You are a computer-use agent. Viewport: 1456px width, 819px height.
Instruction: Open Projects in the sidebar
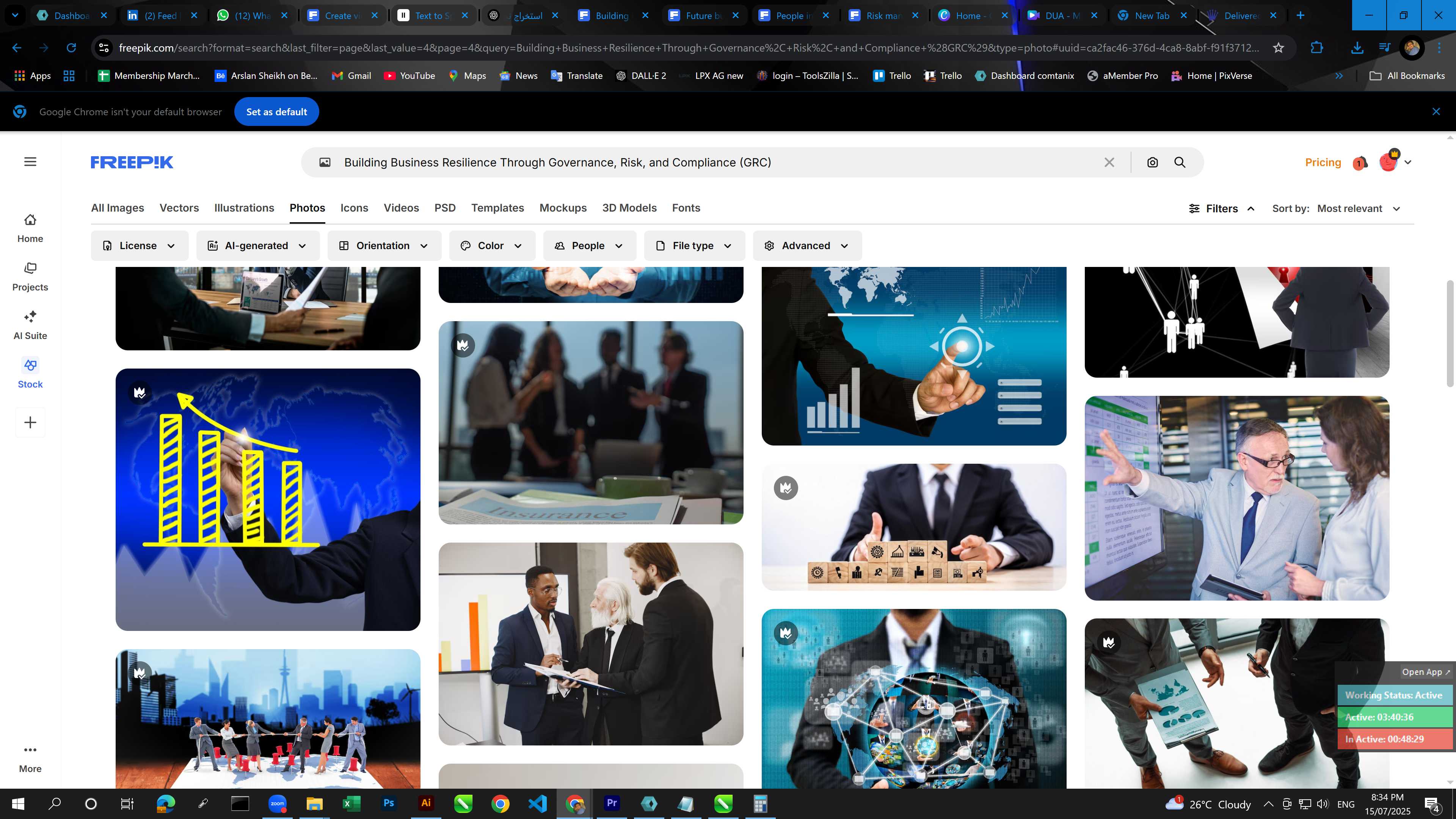[x=30, y=277]
